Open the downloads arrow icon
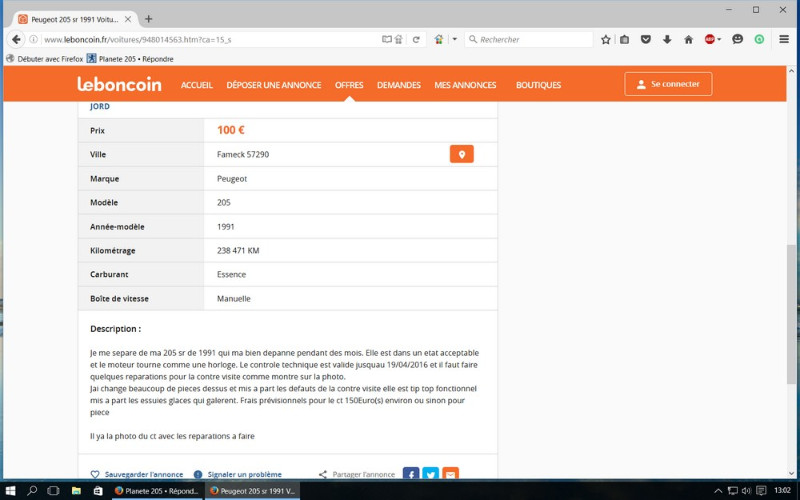Viewport: 800px width, 500px height. pos(667,39)
